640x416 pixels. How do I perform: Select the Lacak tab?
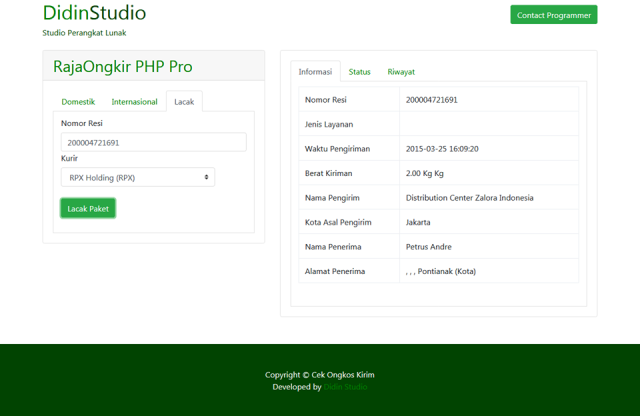click(x=184, y=102)
